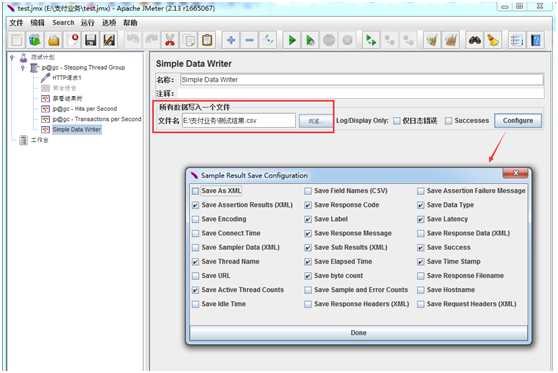Open the Templates toolbar icon
558x373 pixels.
(x=35, y=40)
